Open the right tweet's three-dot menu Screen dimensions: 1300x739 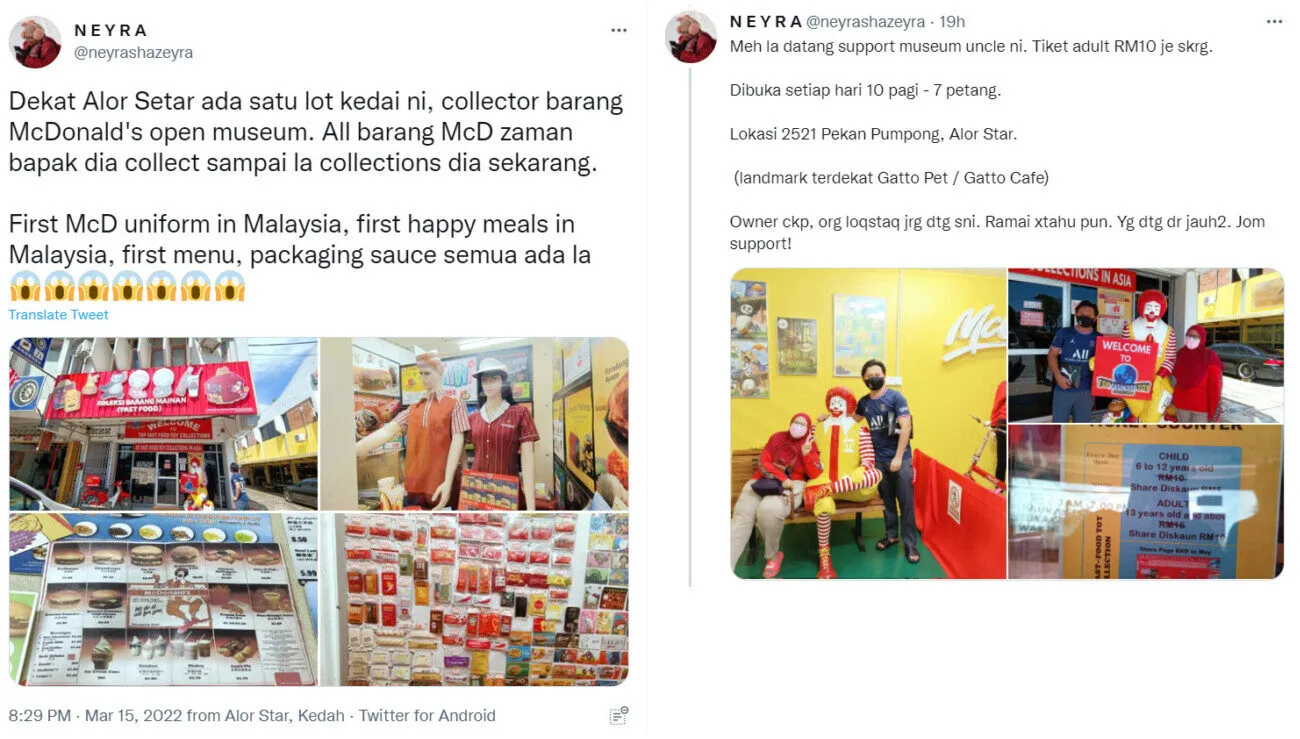(x=1274, y=21)
